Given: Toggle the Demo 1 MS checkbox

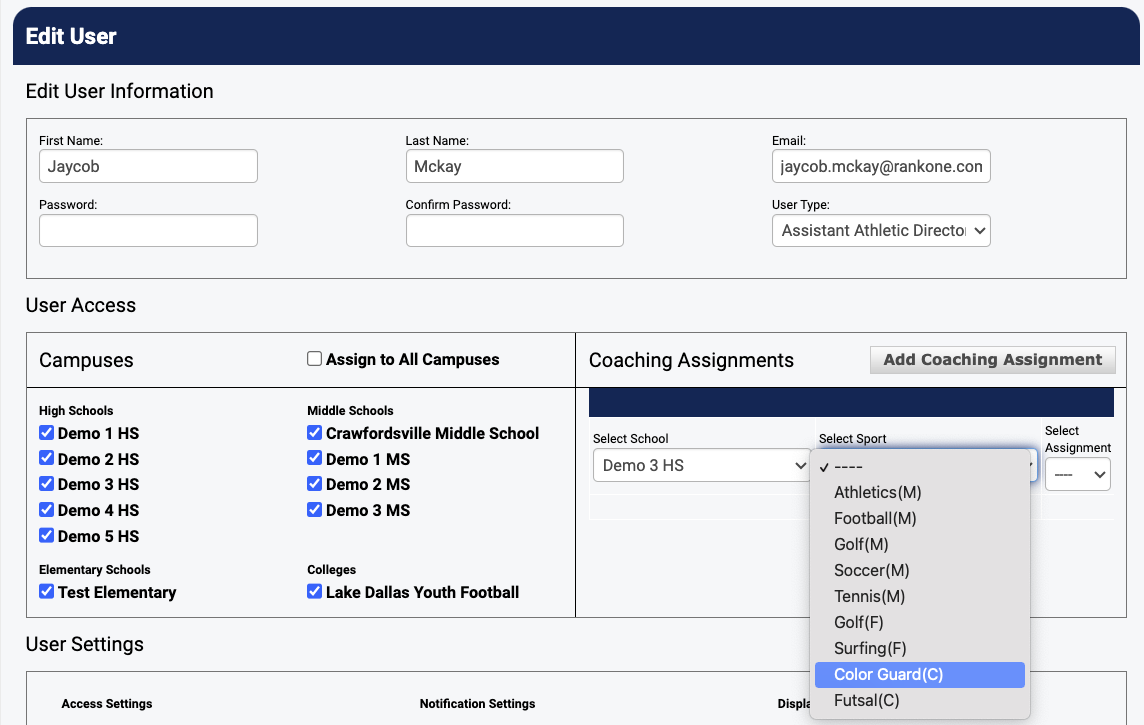Looking at the screenshot, I should click(x=314, y=458).
